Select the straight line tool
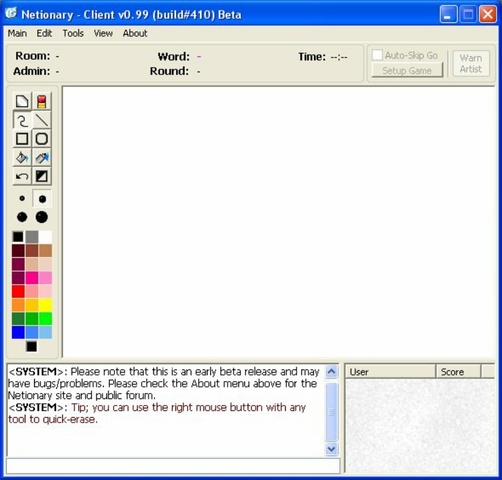502x480 pixels. [x=42, y=120]
